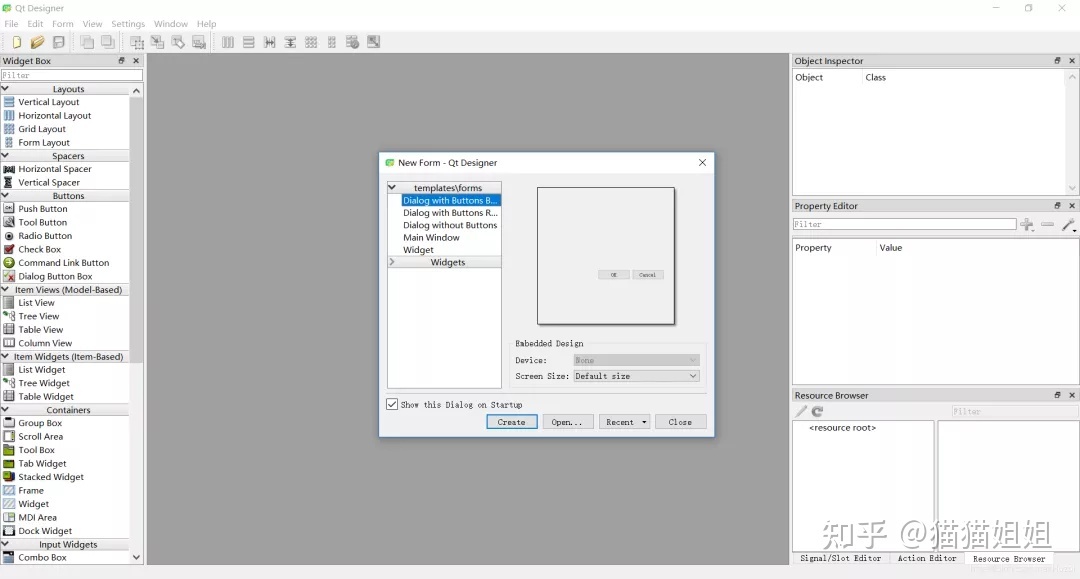This screenshot has height=579, width=1080.
Task: Click the Resource Browser filter field
Action: 1014,411
